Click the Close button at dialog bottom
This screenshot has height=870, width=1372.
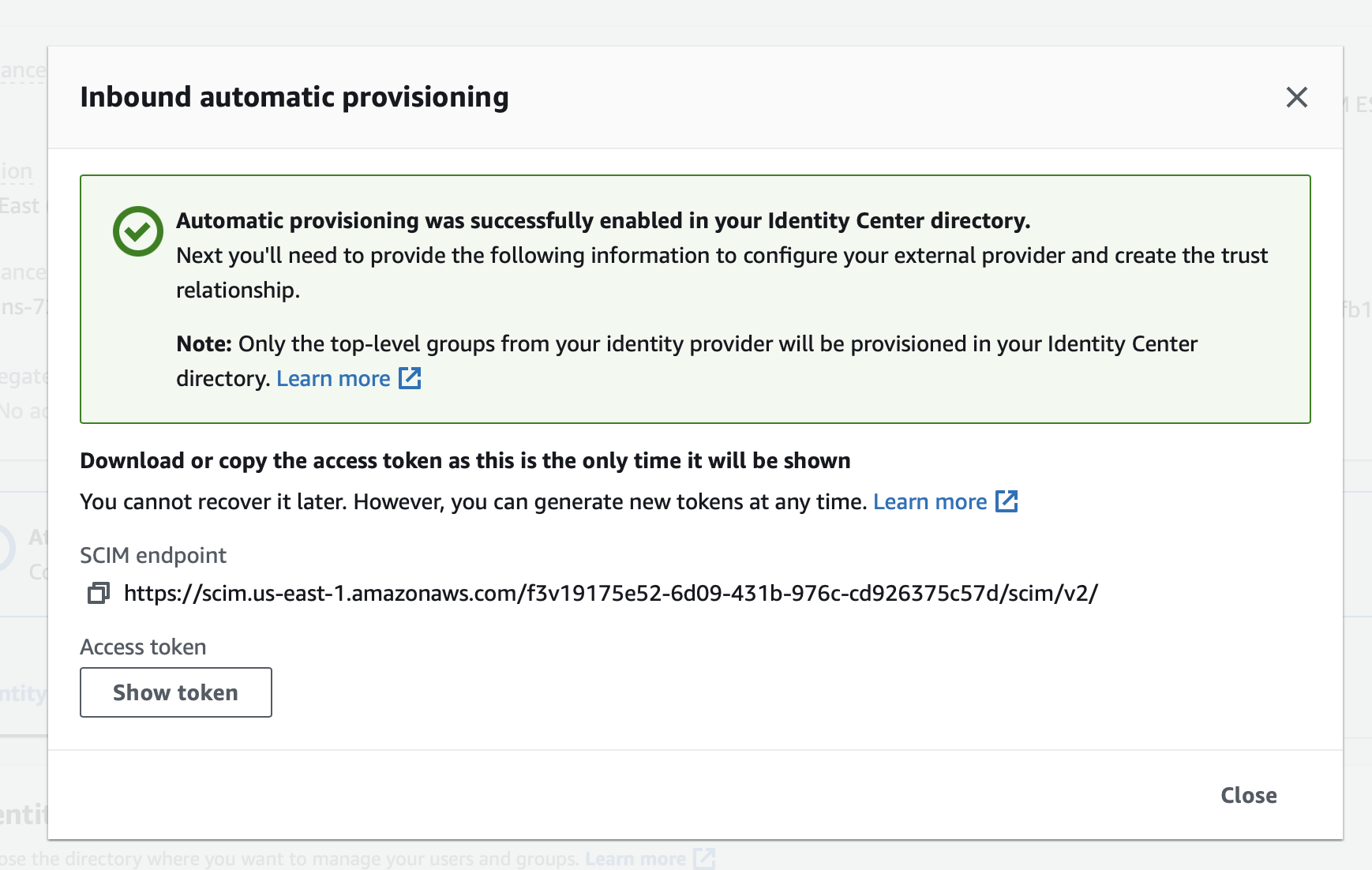pos(1249,795)
